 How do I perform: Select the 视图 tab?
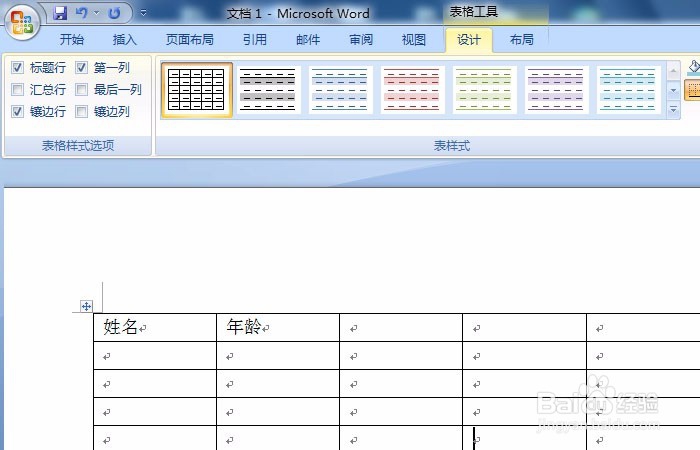click(413, 40)
